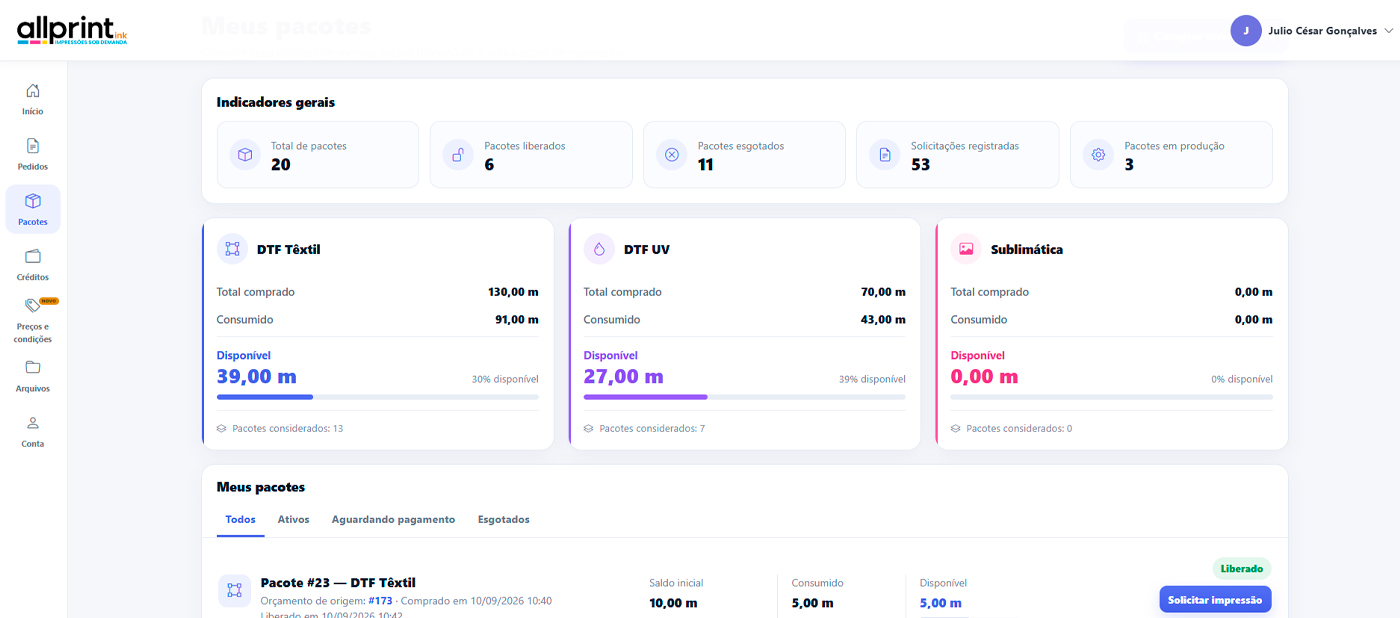Switch to the Todos tab
Image resolution: width=1400 pixels, height=618 pixels.
[x=241, y=520]
